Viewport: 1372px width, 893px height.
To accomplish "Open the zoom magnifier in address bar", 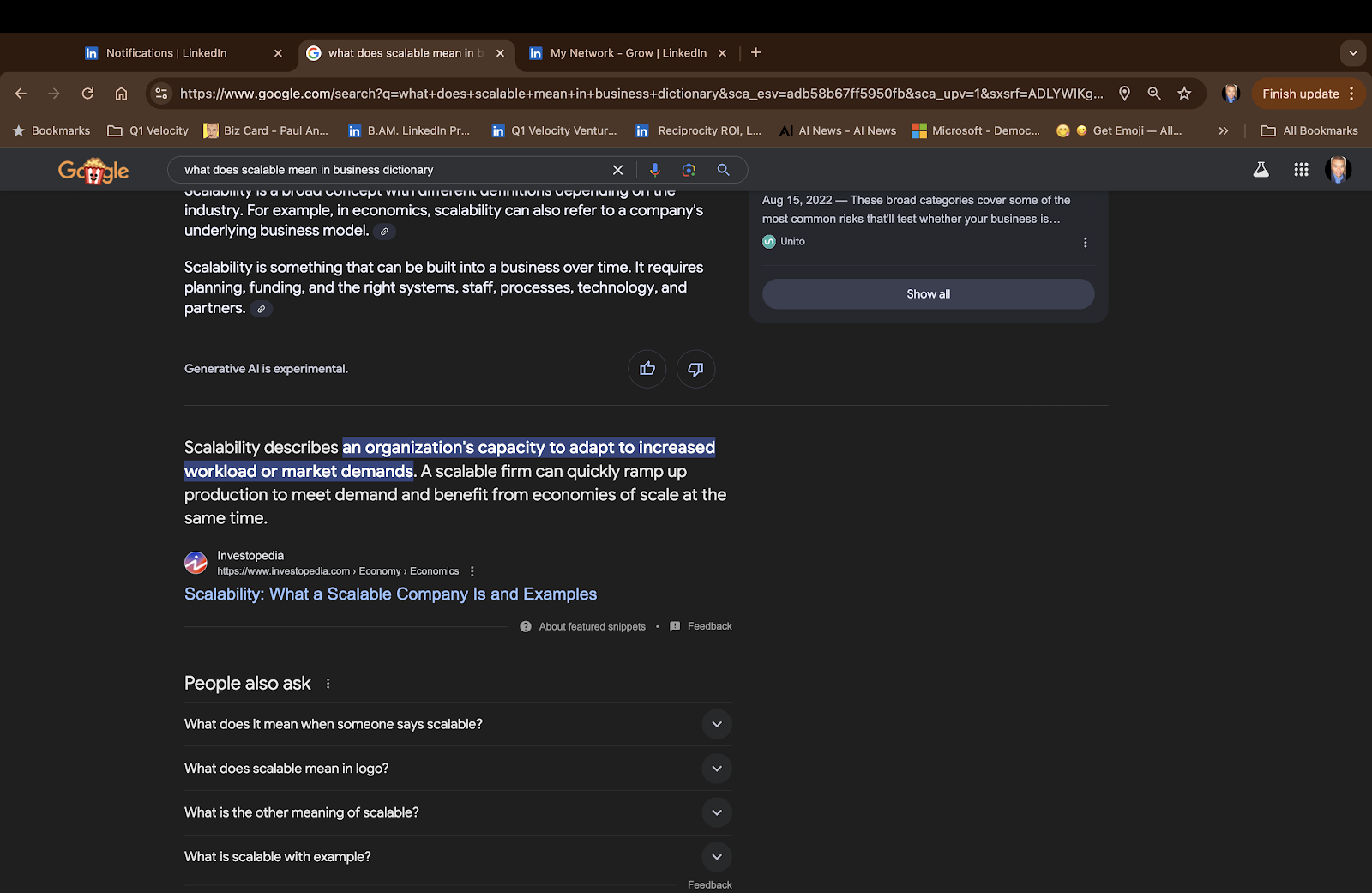I will click(x=1154, y=94).
